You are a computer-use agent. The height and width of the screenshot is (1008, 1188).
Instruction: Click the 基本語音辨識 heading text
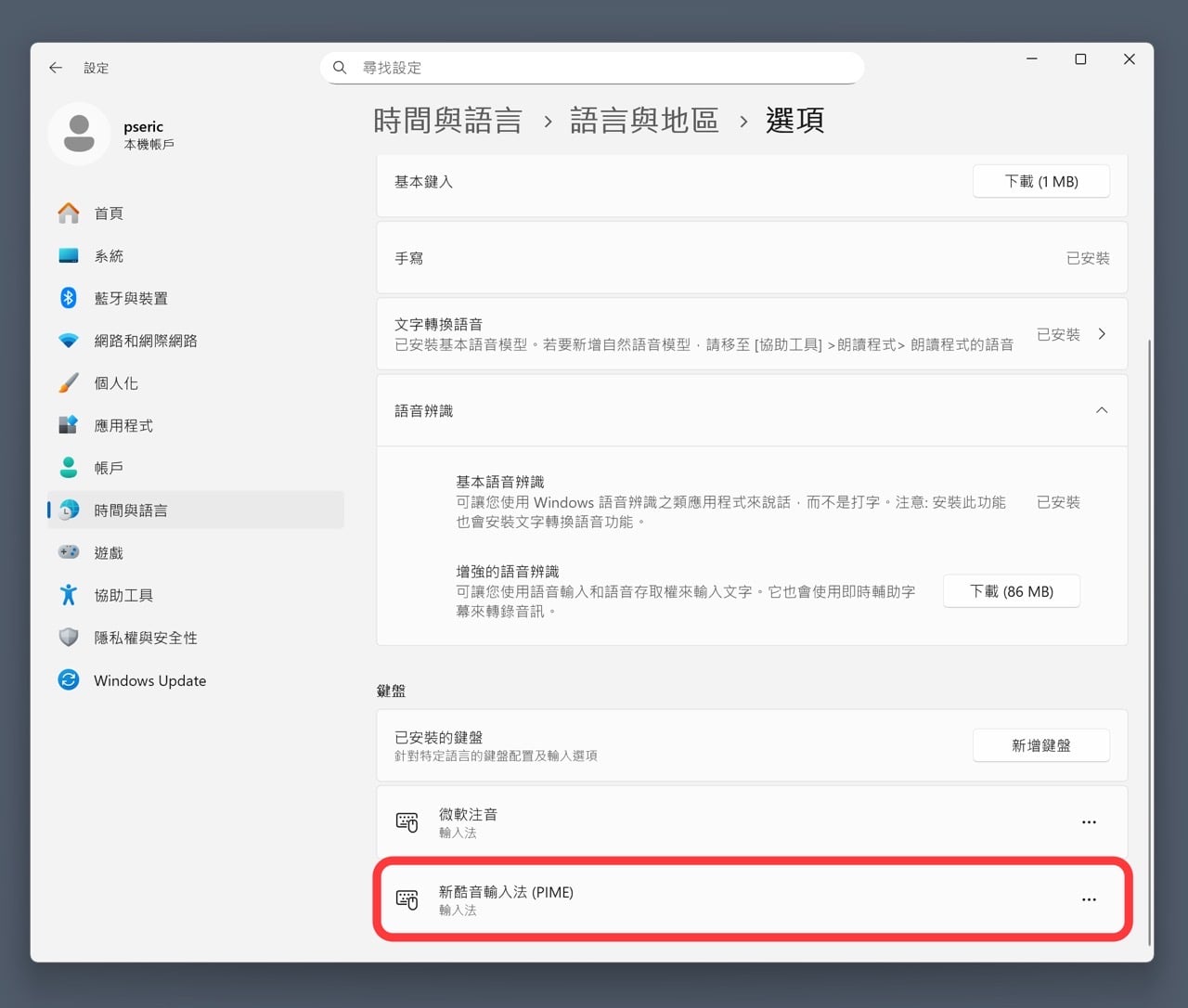point(500,482)
